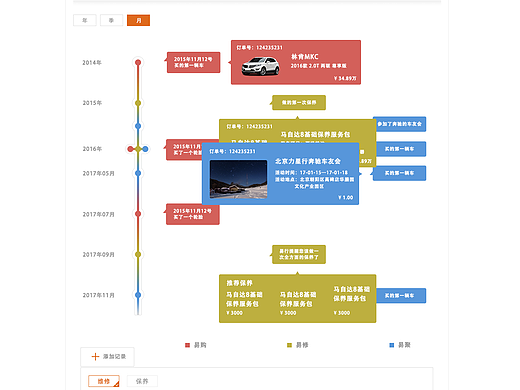Image resolution: width=520 pixels, height=390 pixels.
Task: Click the red marker at 2017年07月
Action: [x=138, y=214]
